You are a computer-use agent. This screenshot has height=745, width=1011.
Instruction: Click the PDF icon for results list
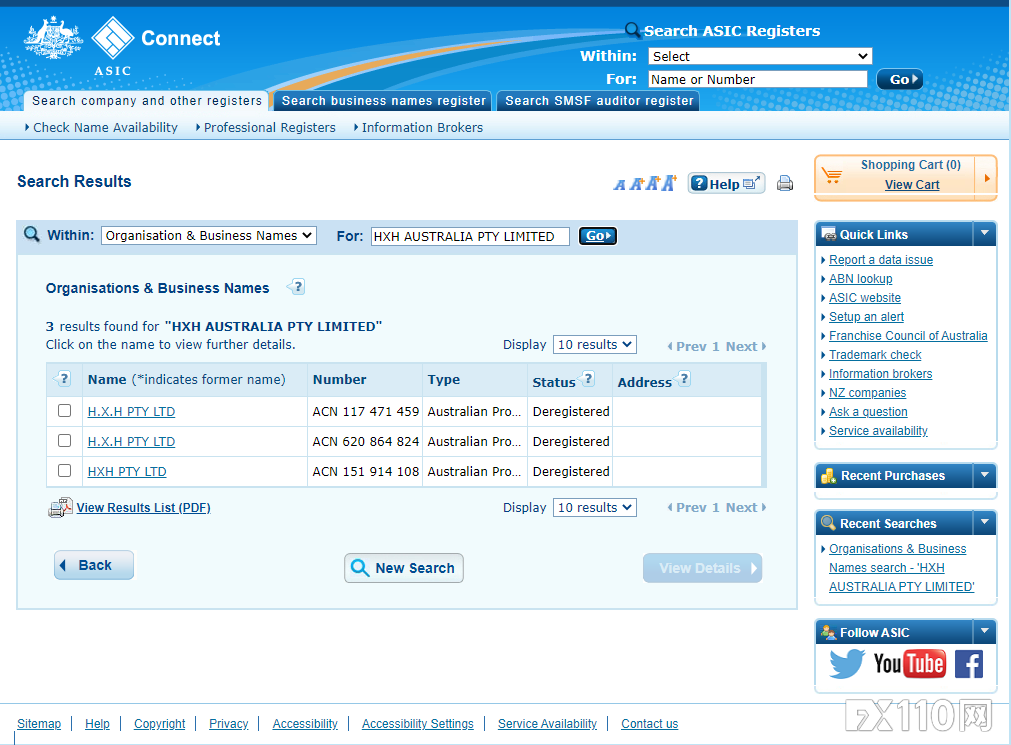click(x=60, y=508)
